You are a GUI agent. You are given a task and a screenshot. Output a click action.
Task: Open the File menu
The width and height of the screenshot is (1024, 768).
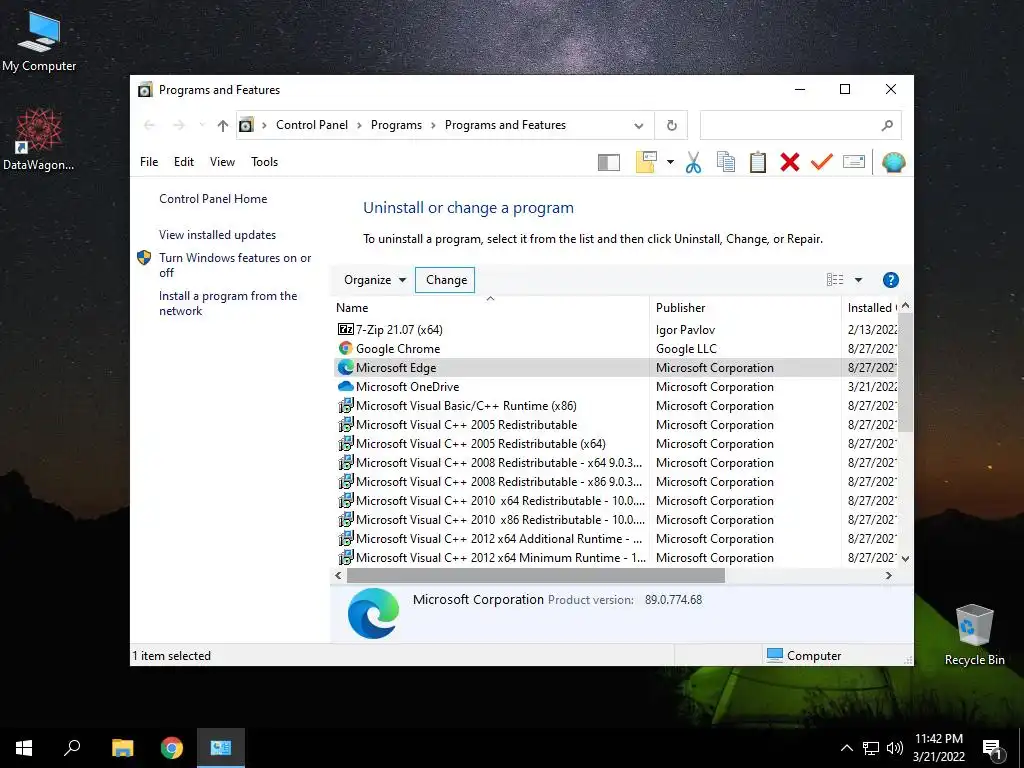click(149, 162)
